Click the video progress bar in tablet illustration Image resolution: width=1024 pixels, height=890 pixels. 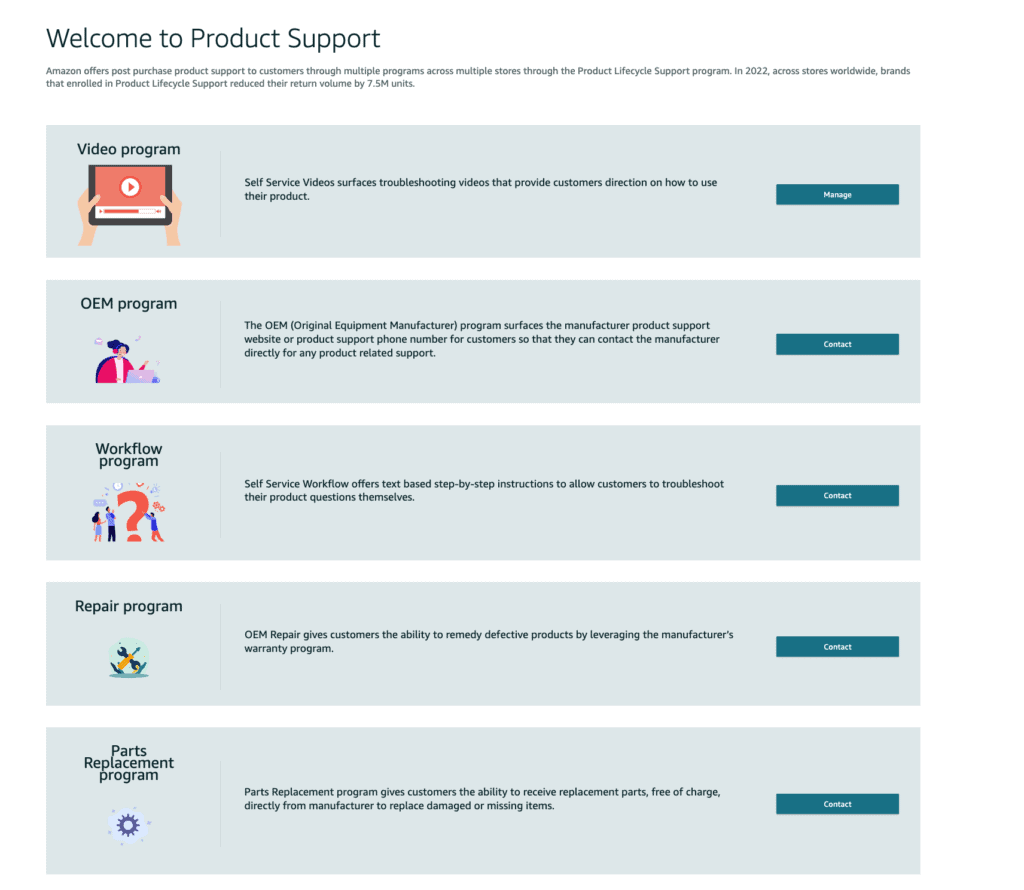pos(129,211)
